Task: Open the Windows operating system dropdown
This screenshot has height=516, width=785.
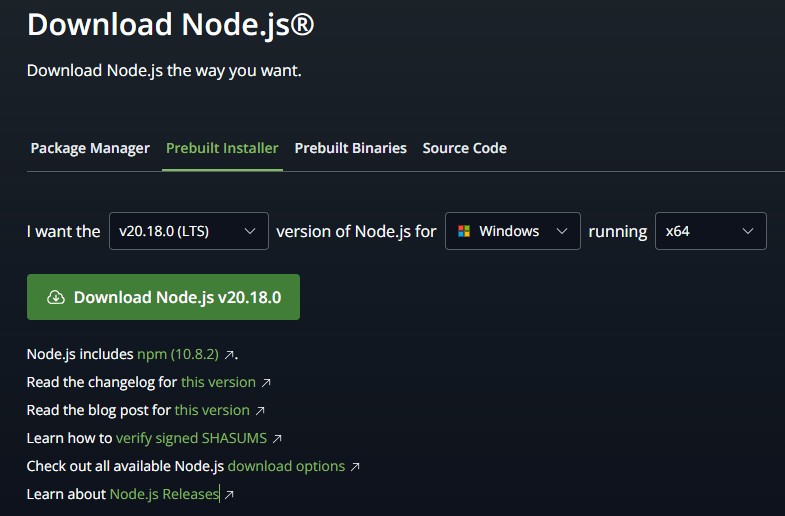Action: pyautogui.click(x=513, y=231)
